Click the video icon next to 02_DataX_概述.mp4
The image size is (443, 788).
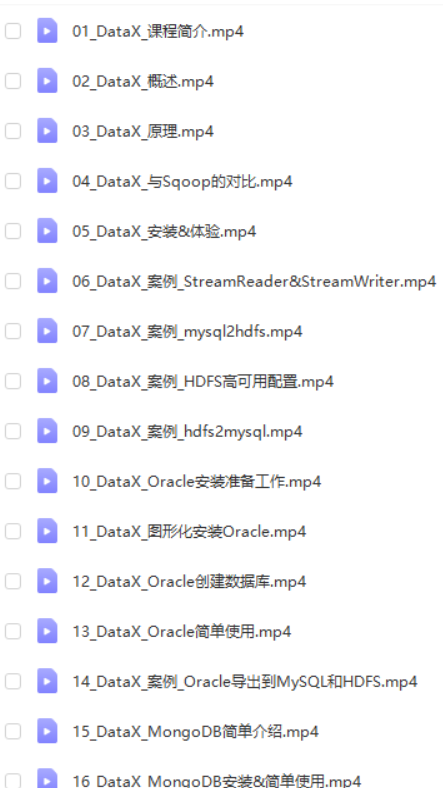pos(47,81)
